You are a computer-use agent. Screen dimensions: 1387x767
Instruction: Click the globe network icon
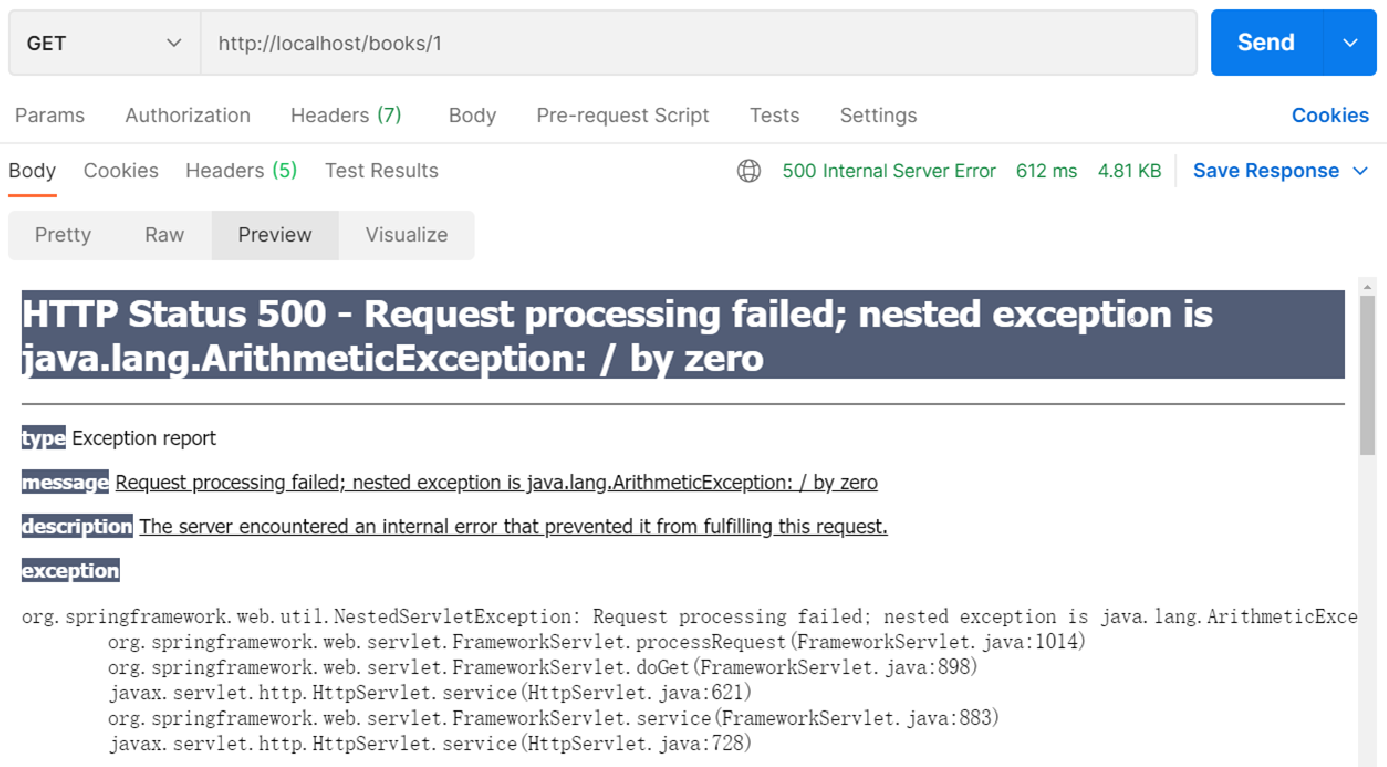pyautogui.click(x=748, y=171)
